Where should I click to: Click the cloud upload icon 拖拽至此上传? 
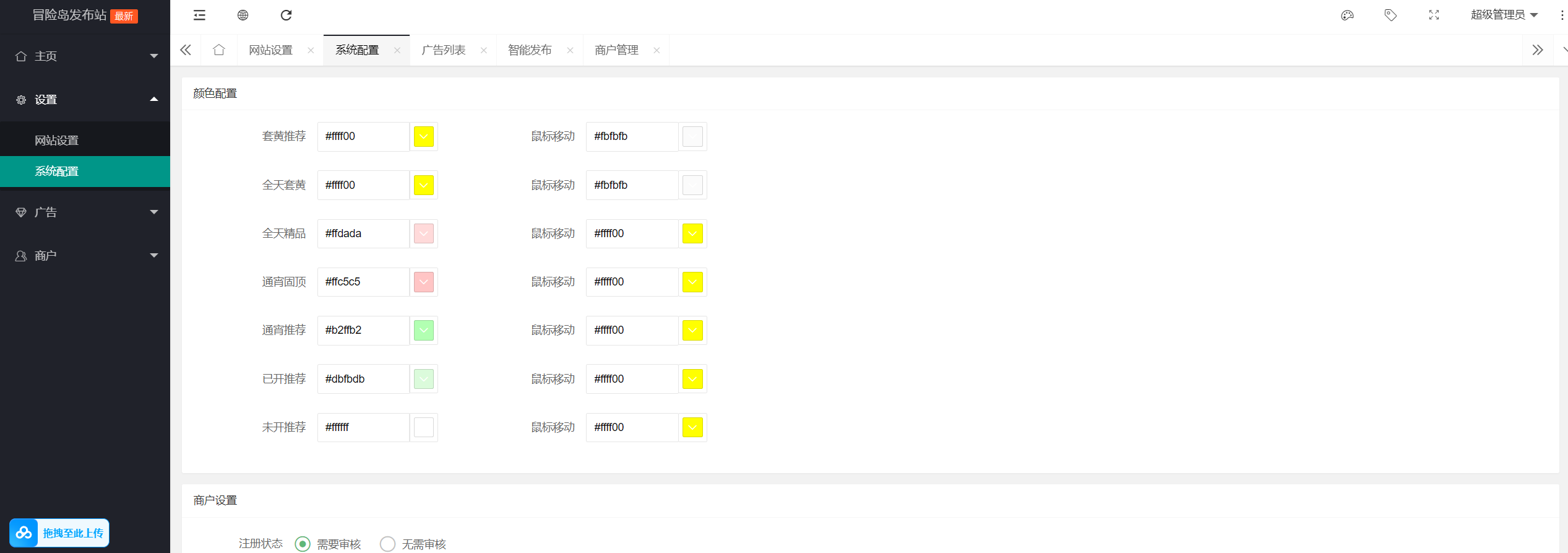[x=24, y=533]
